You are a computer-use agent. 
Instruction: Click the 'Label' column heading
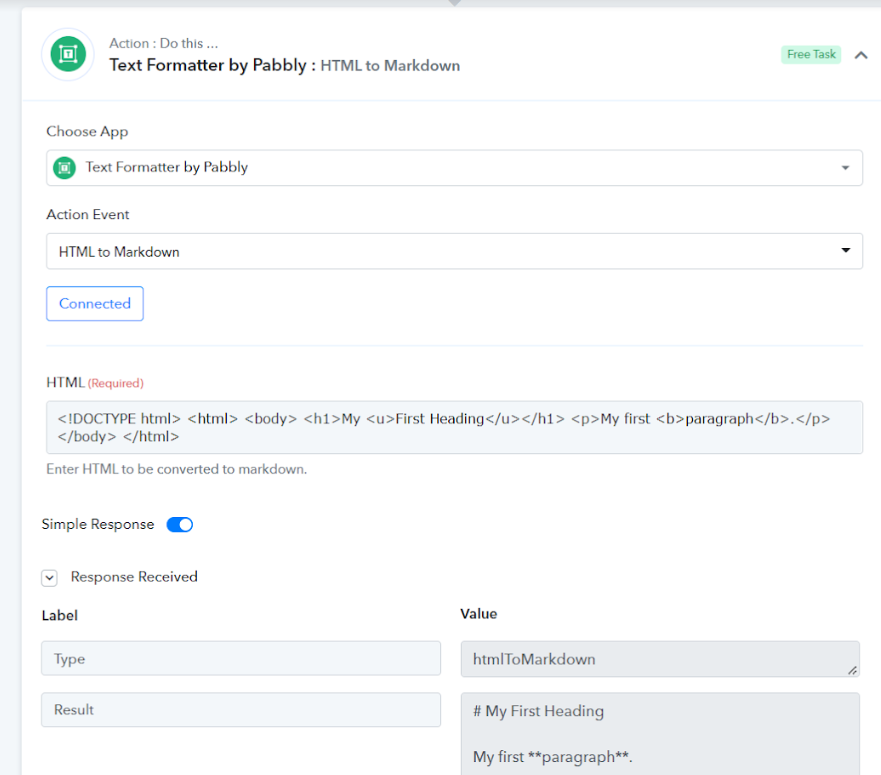coord(60,615)
